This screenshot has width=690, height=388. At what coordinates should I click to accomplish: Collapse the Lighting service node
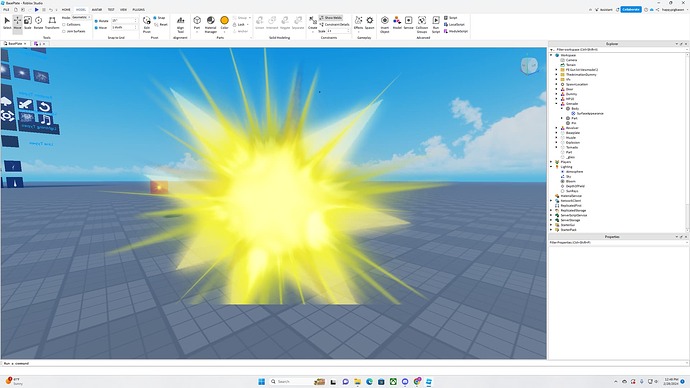pyautogui.click(x=551, y=167)
